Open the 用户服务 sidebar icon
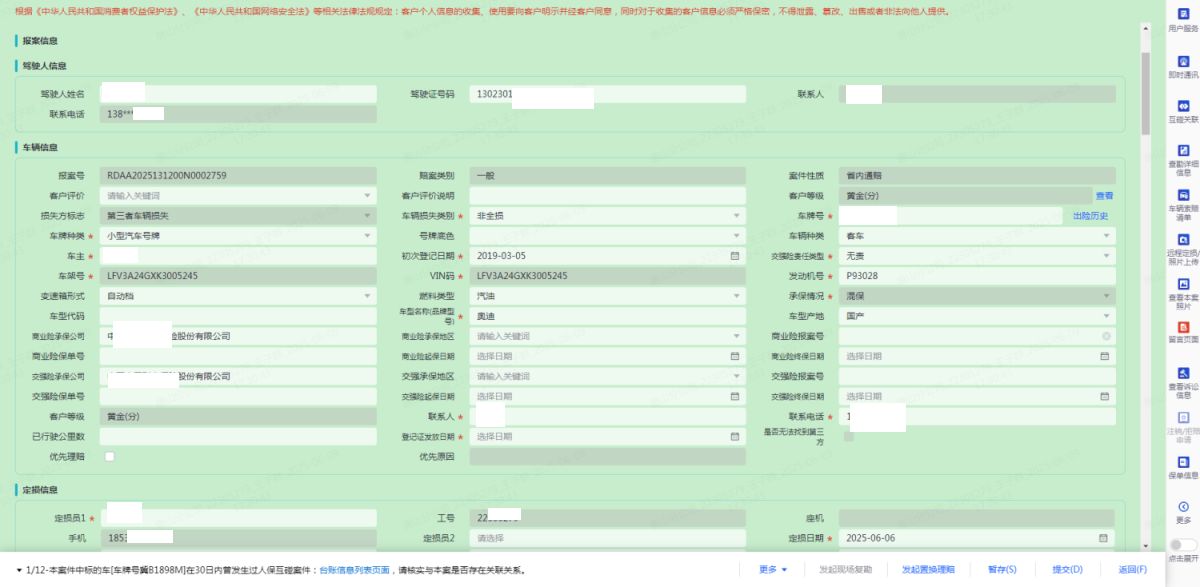1200x587 pixels. coord(1183,14)
